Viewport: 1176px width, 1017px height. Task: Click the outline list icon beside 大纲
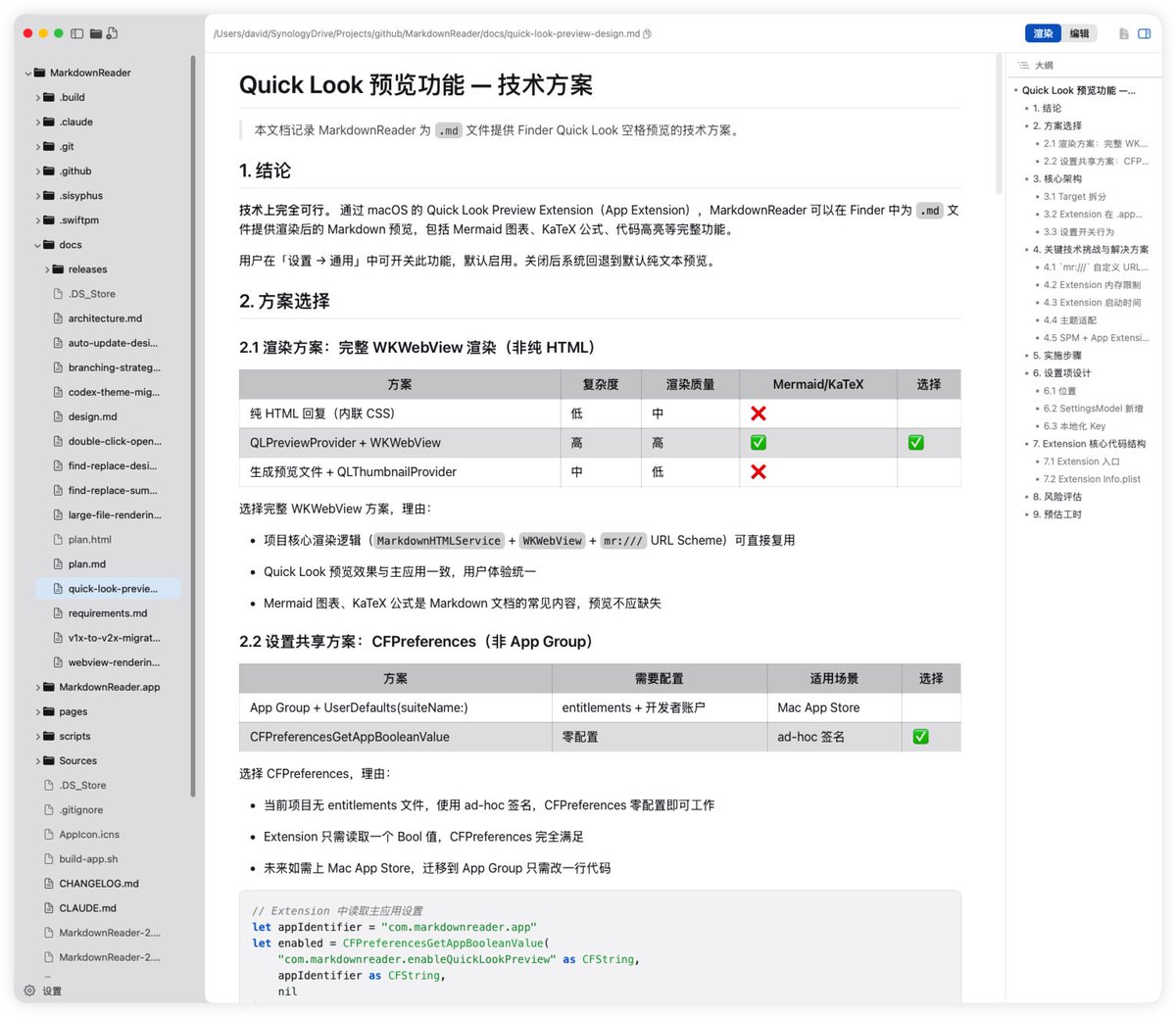point(1024,66)
